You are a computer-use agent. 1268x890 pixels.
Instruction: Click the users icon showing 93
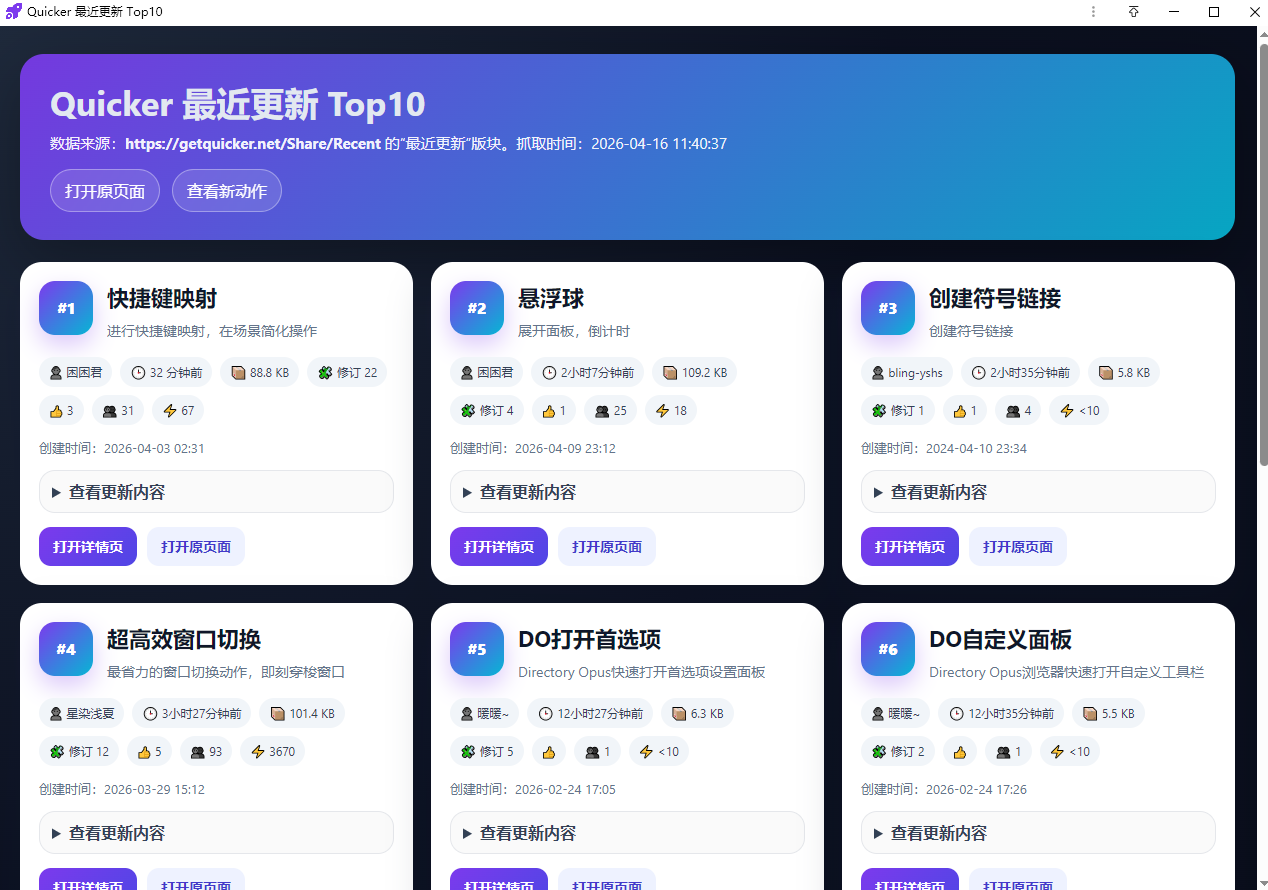(198, 751)
